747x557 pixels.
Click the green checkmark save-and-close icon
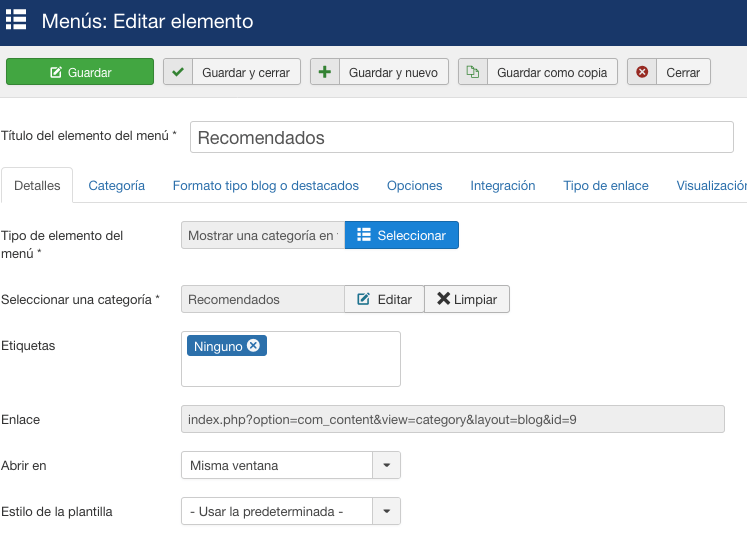(x=178, y=72)
